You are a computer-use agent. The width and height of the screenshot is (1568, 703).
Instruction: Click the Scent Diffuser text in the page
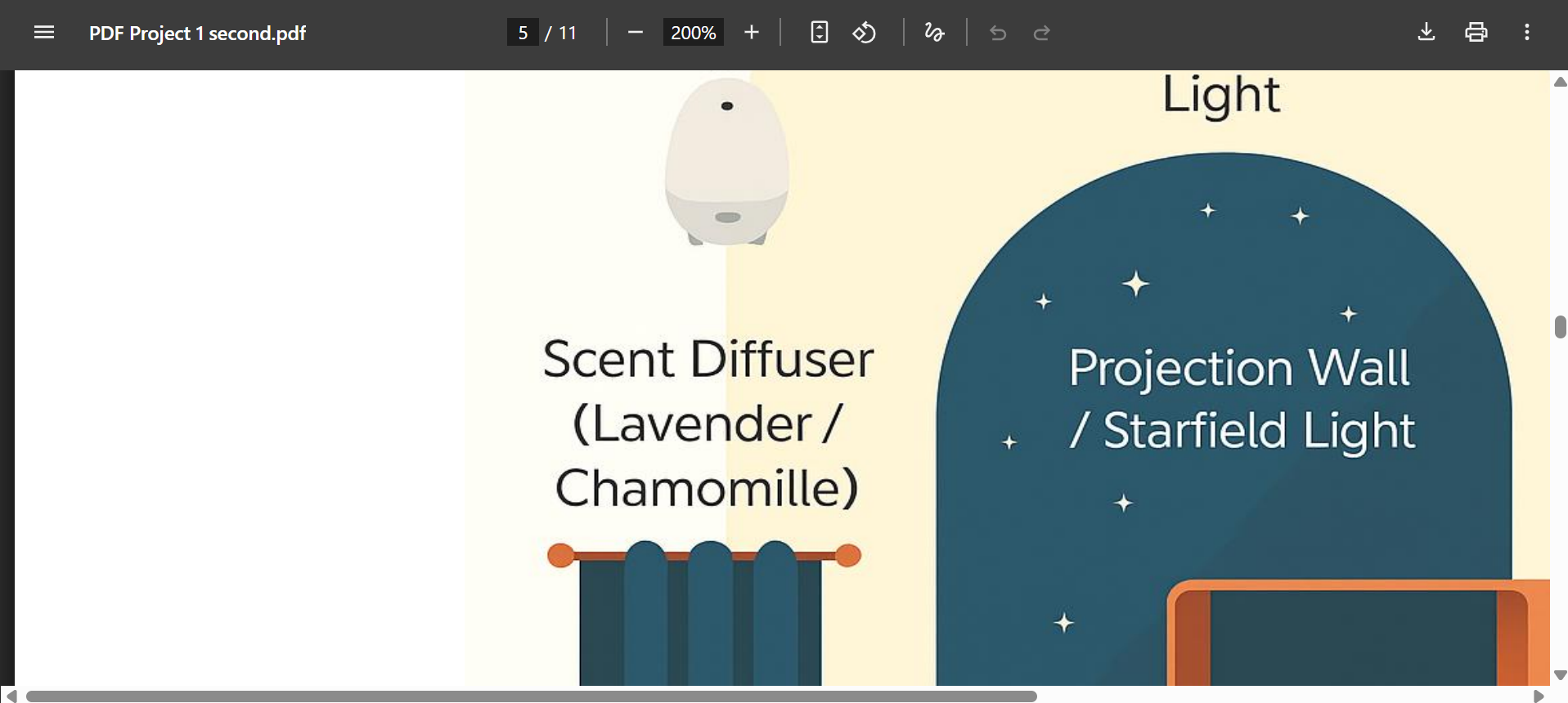(x=708, y=360)
